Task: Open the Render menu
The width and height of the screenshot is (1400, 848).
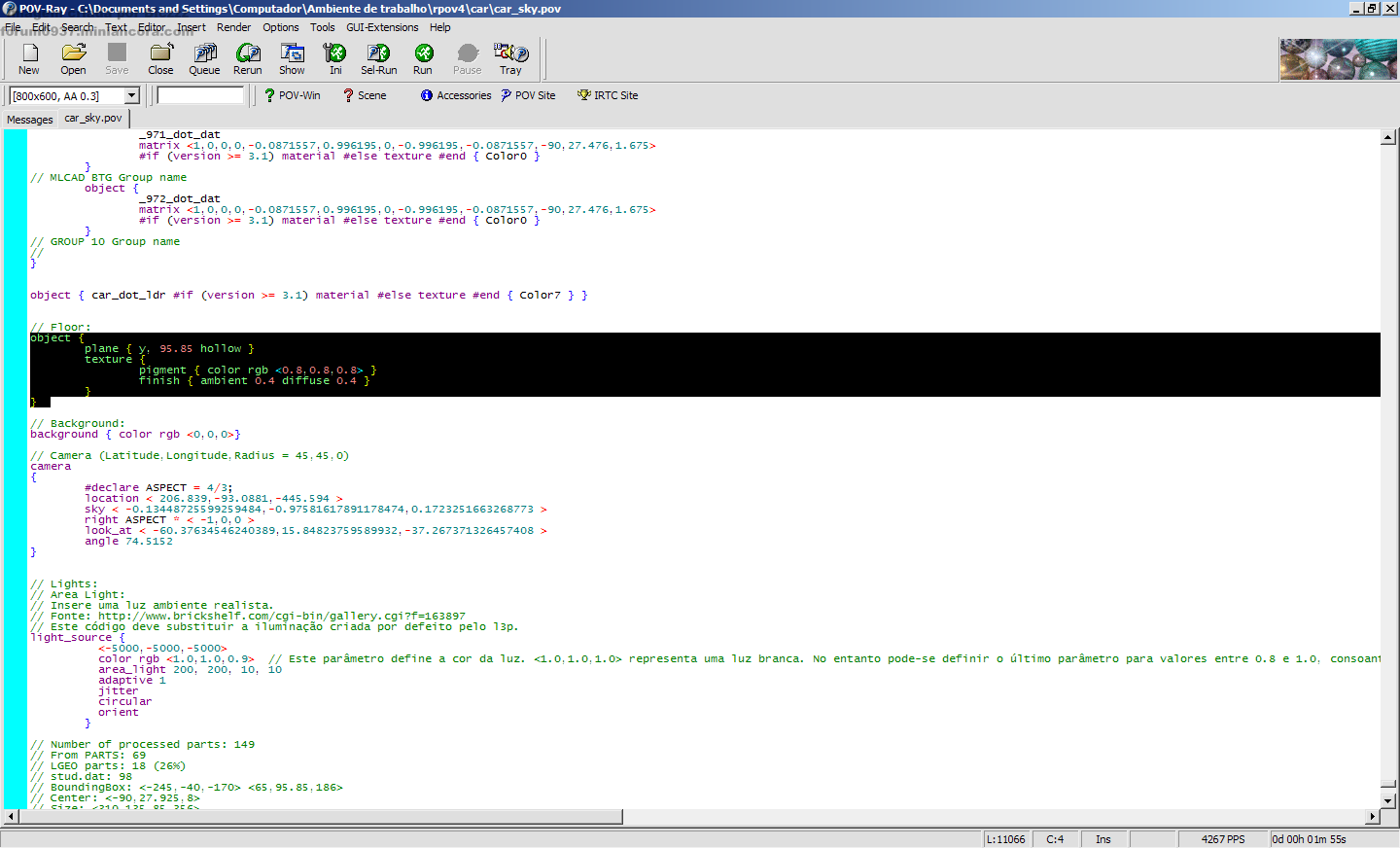Action: tap(233, 27)
